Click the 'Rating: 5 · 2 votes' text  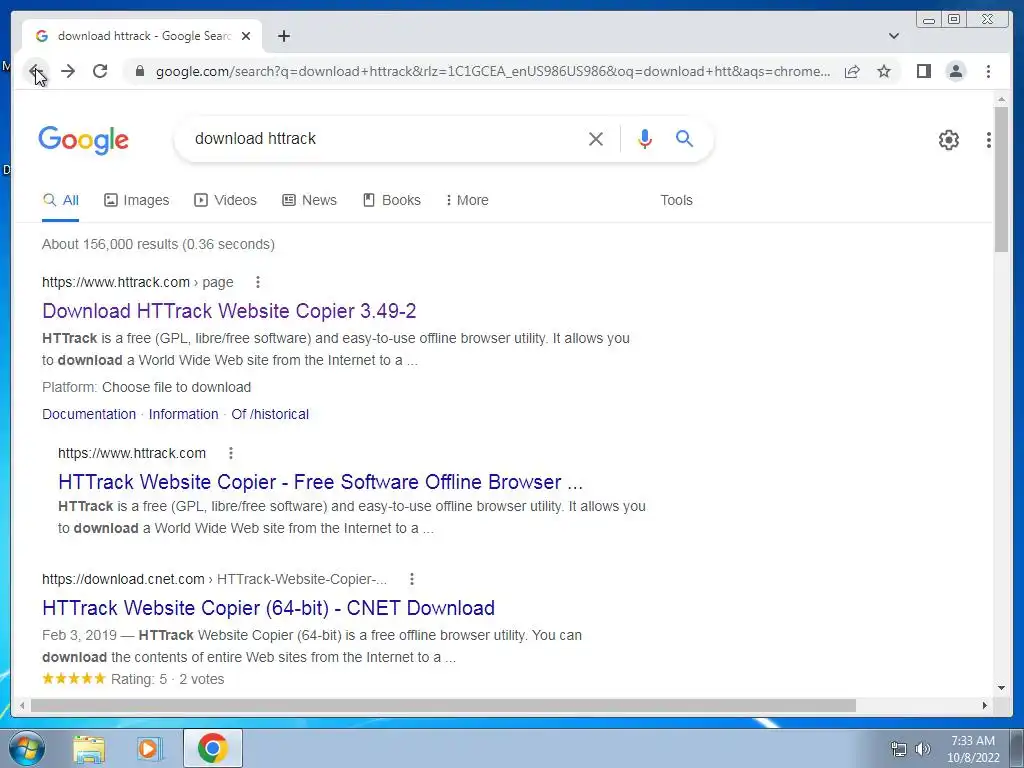point(167,679)
